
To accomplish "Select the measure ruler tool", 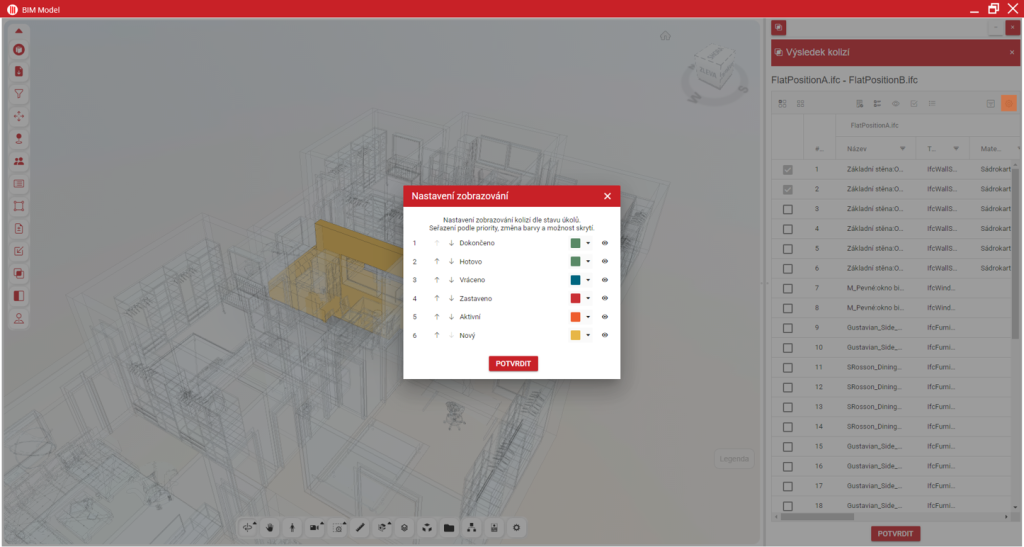I will click(360, 527).
